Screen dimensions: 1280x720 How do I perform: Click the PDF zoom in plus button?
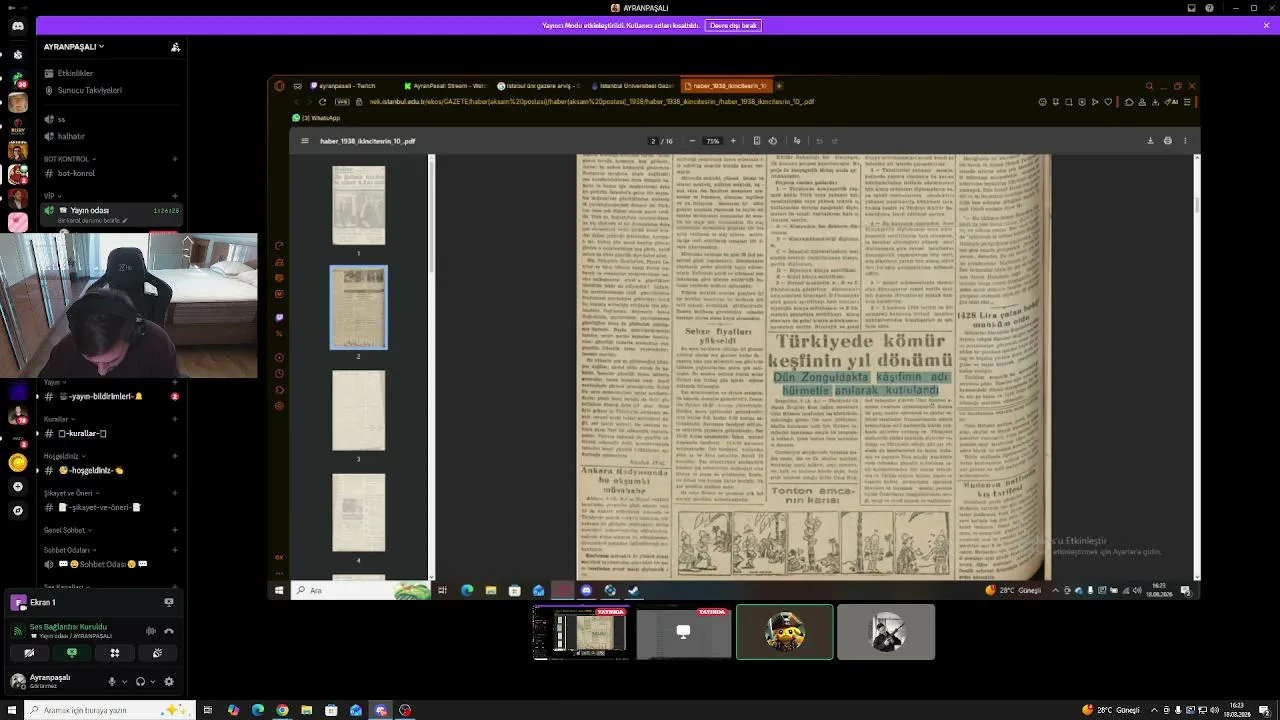(733, 141)
